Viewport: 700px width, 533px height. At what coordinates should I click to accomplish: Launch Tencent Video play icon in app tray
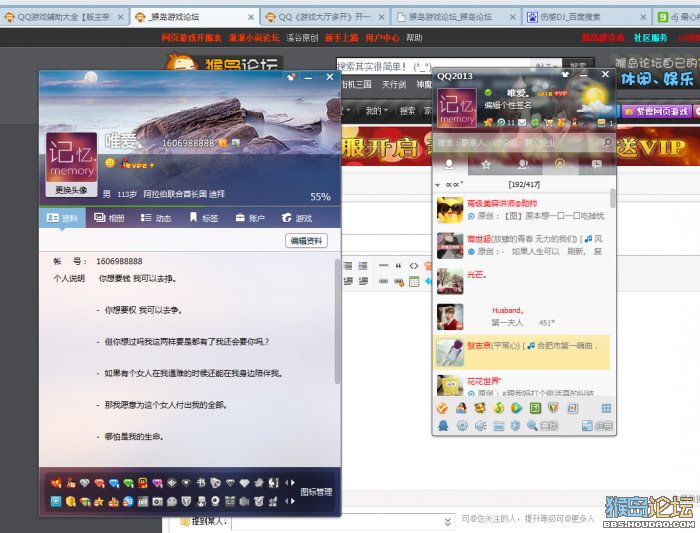(516, 408)
